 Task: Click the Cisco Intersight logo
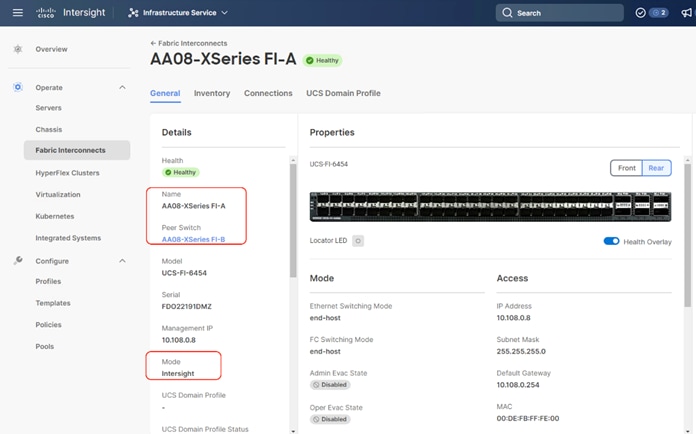pos(71,13)
